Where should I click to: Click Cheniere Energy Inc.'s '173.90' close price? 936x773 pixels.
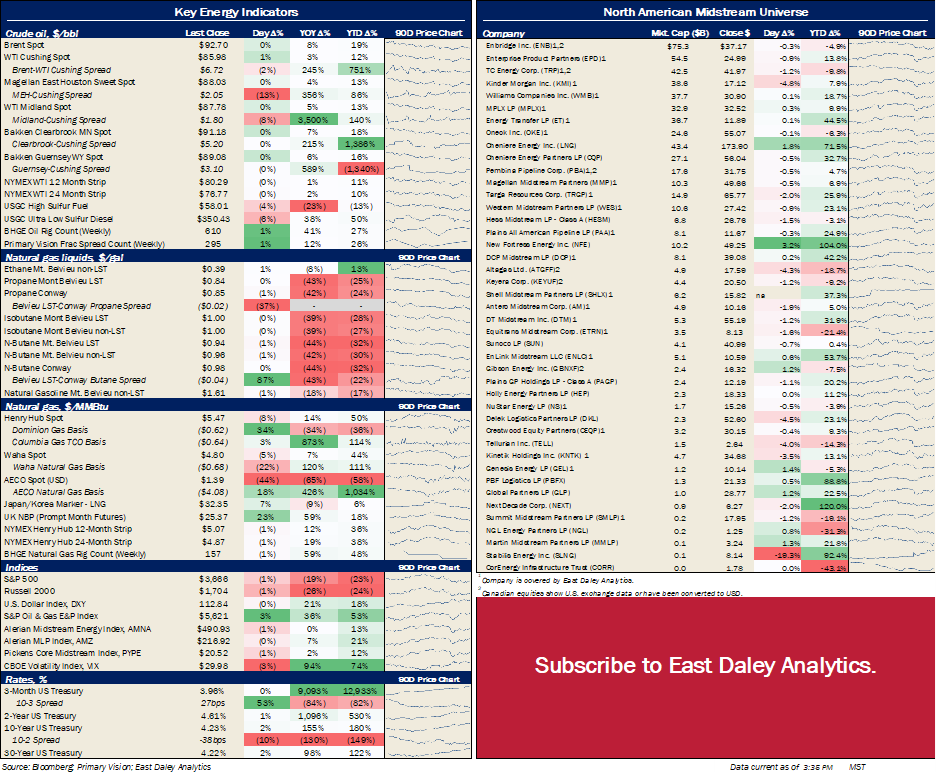click(733, 146)
